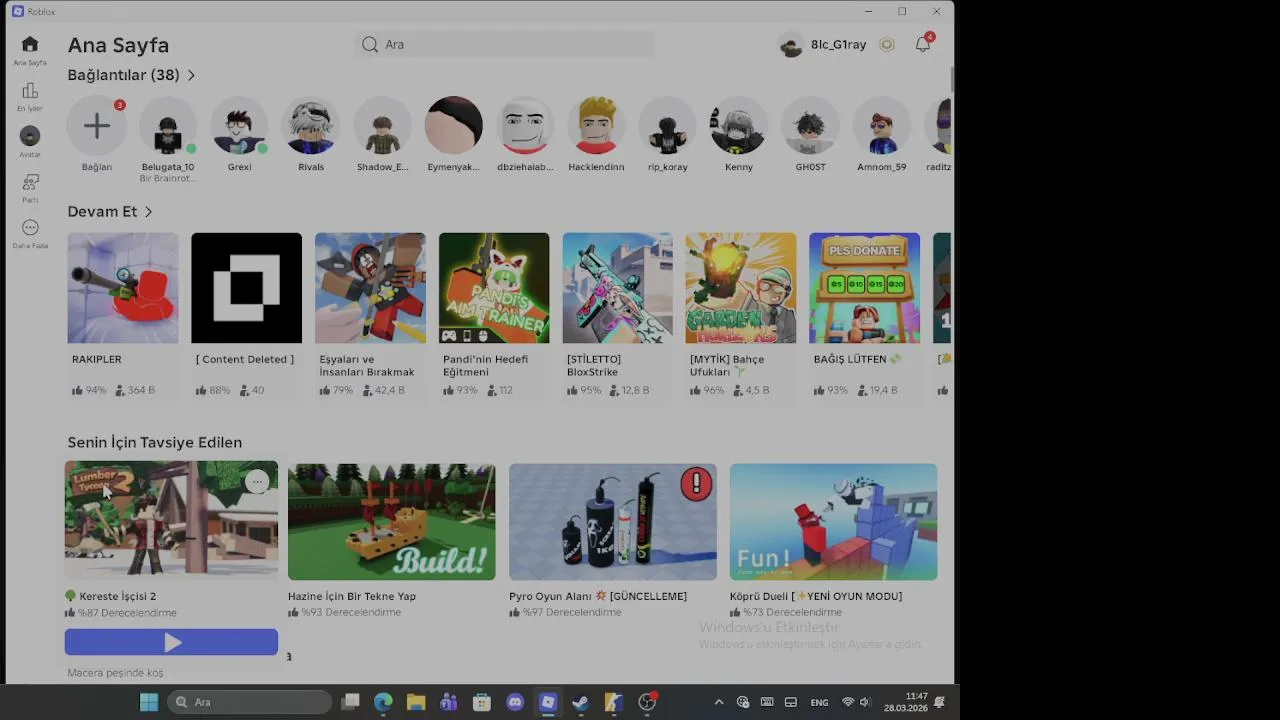The height and width of the screenshot is (720, 1280).
Task: Open Eşyaları ve İnsanları Bırakmak thumbnail
Action: pos(370,288)
